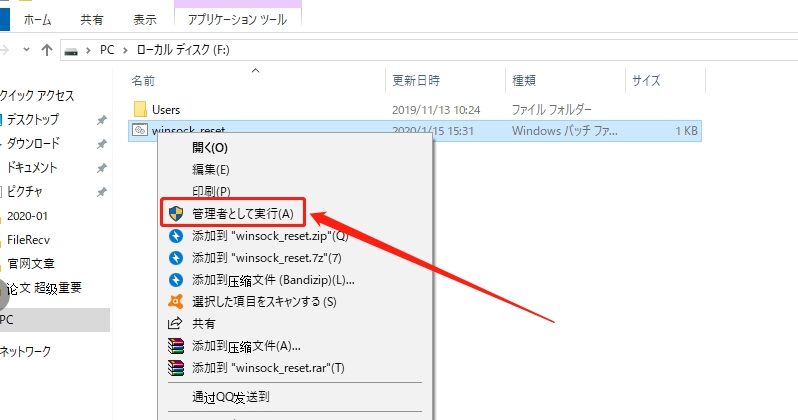
Task: Switch to the アプリケーション ツール tab
Action: pyautogui.click(x=235, y=17)
